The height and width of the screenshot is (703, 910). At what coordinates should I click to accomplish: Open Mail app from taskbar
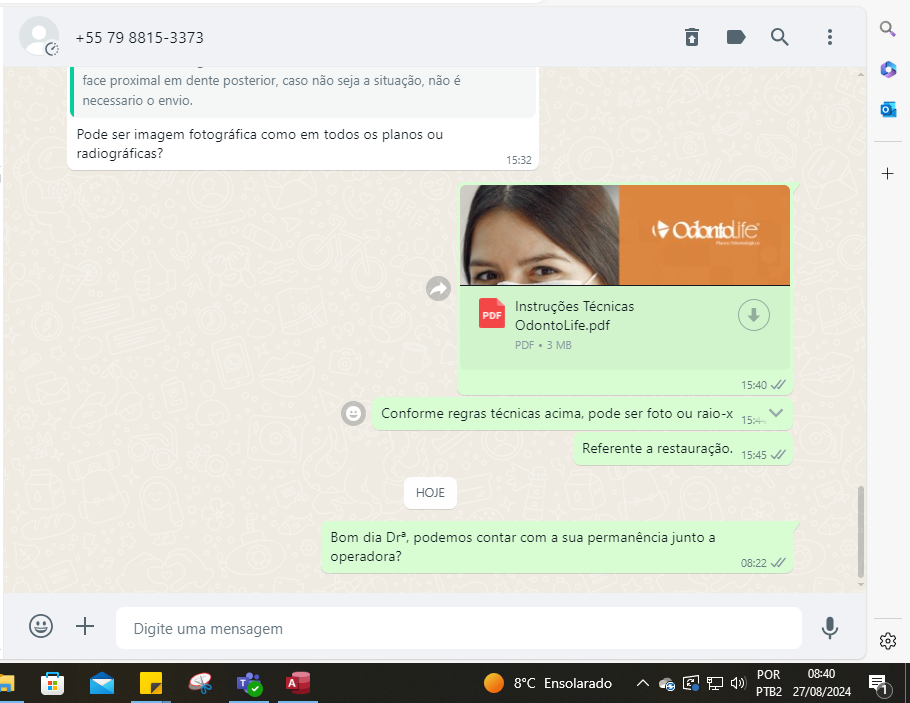[102, 683]
